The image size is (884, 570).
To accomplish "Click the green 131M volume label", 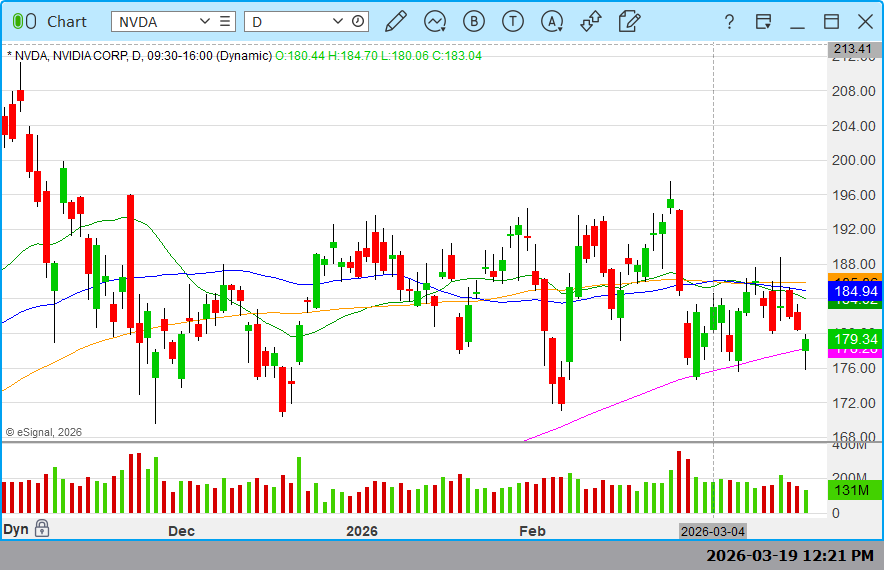I will [x=856, y=490].
